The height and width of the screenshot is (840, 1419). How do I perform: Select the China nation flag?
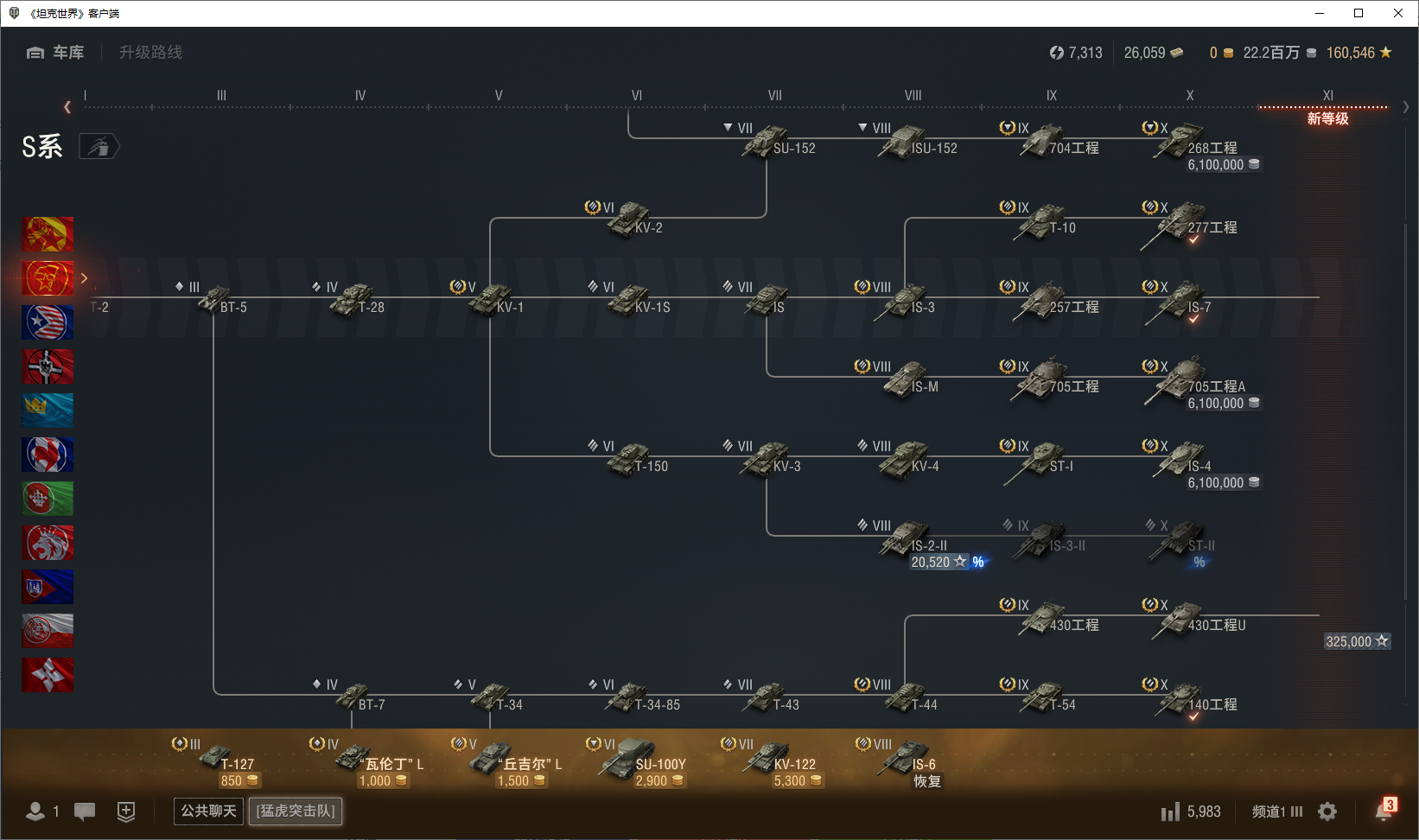coord(48,234)
